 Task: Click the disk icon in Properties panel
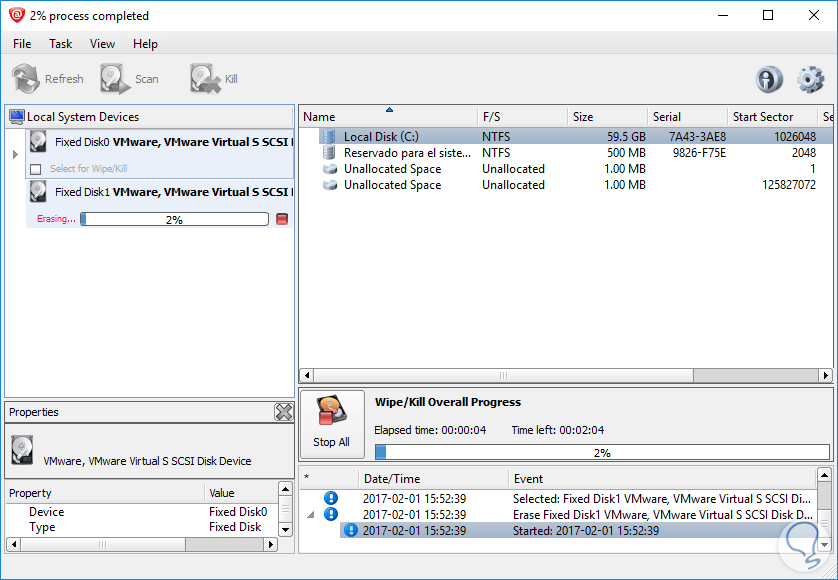[x=22, y=450]
